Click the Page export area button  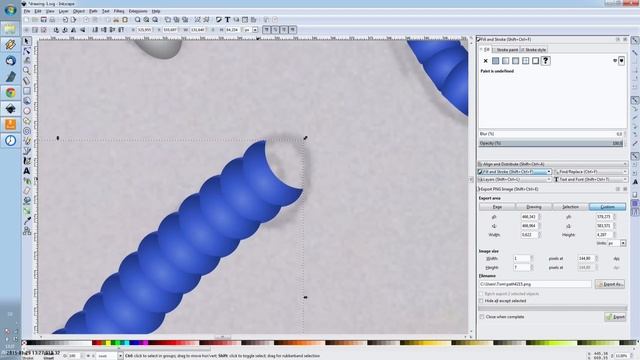[x=497, y=207]
